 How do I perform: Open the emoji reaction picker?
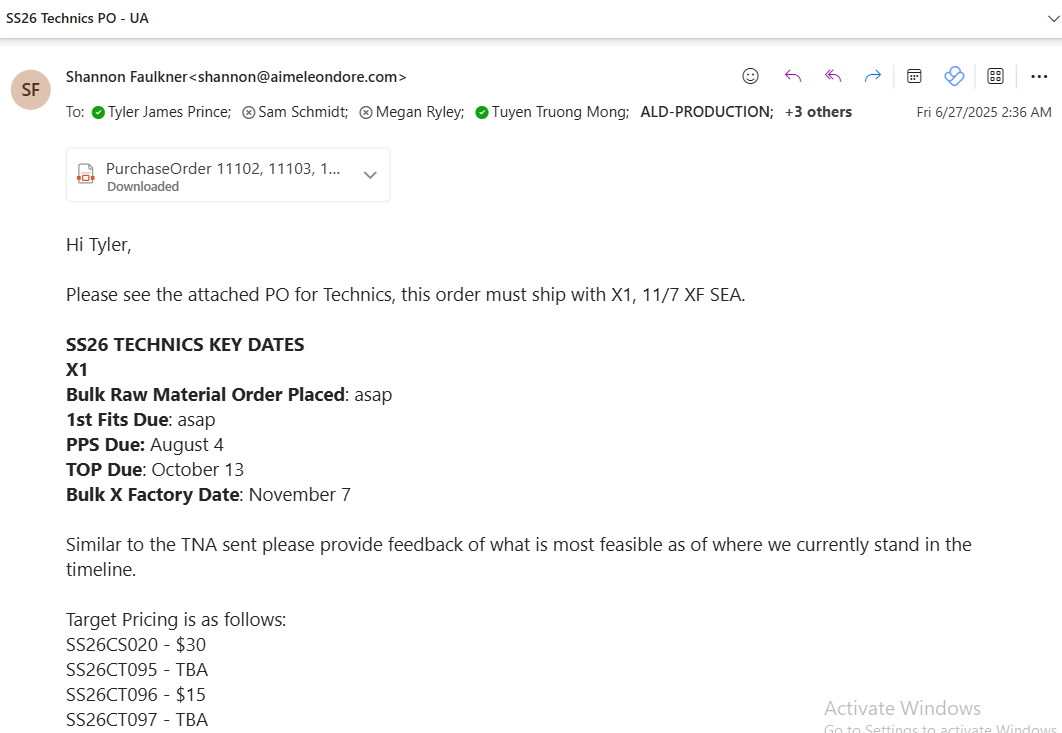[x=750, y=76]
